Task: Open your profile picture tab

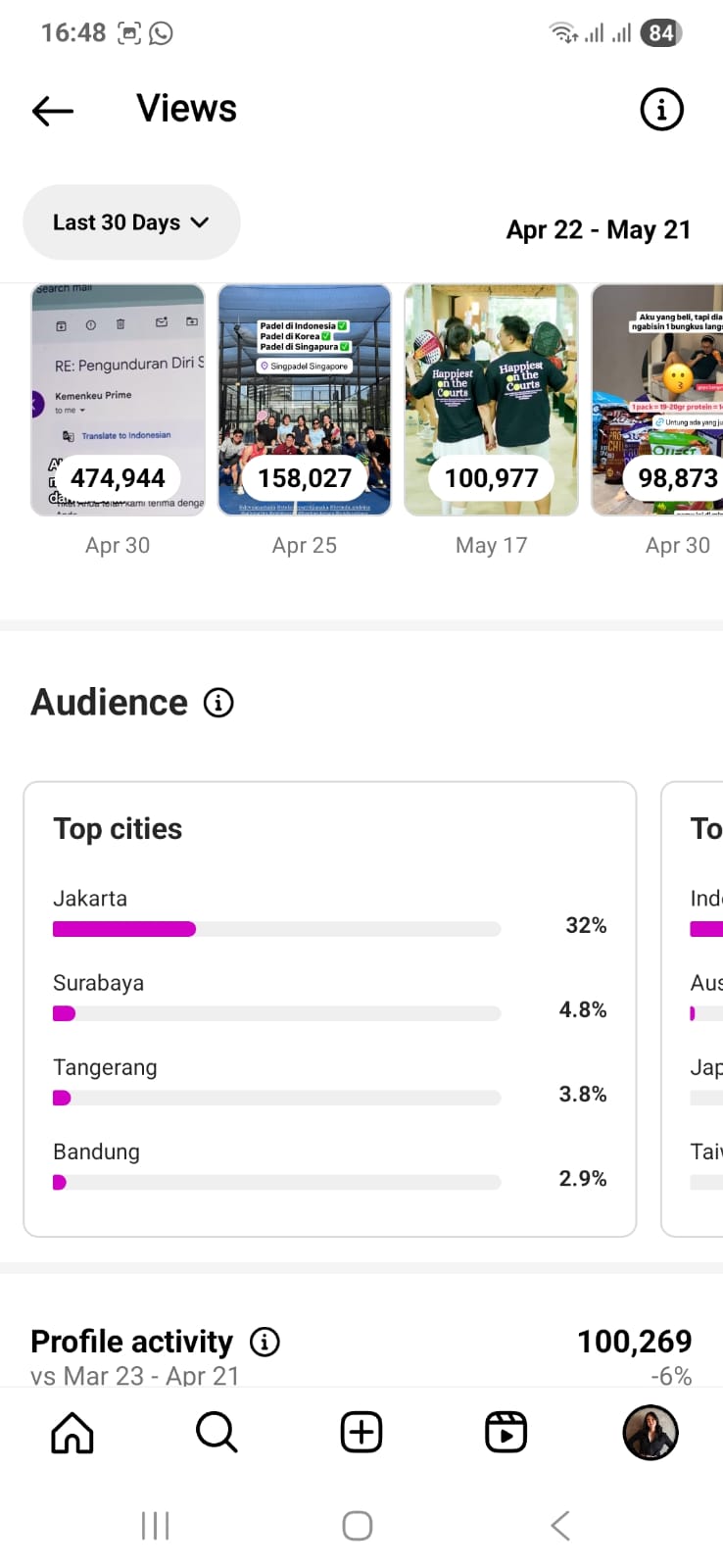Action: [651, 1433]
